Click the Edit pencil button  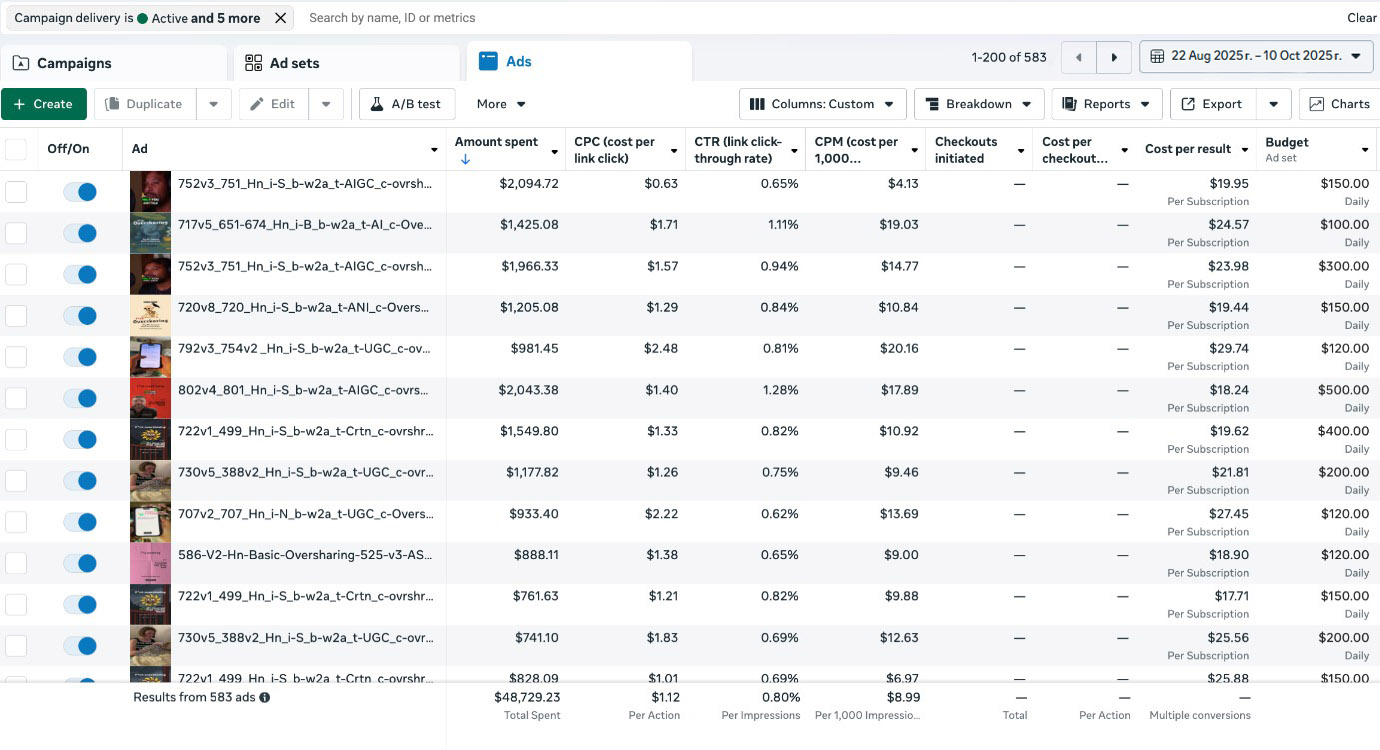point(273,104)
